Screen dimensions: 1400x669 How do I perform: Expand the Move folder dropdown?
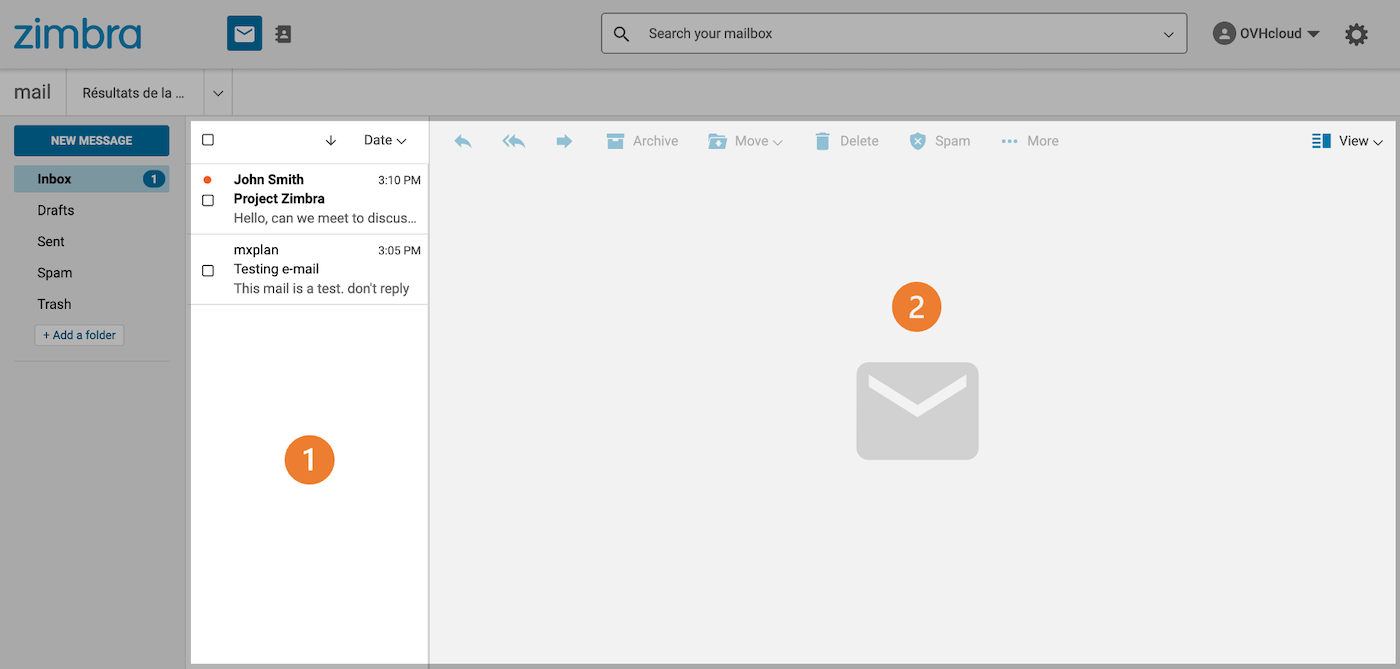pos(745,140)
